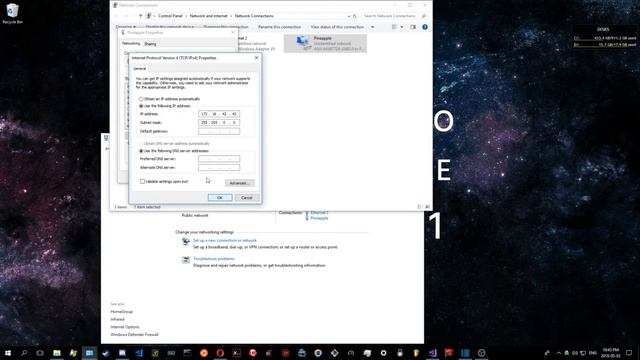Click View status of this connection
This screenshot has height=360, width=640.
[337, 27]
